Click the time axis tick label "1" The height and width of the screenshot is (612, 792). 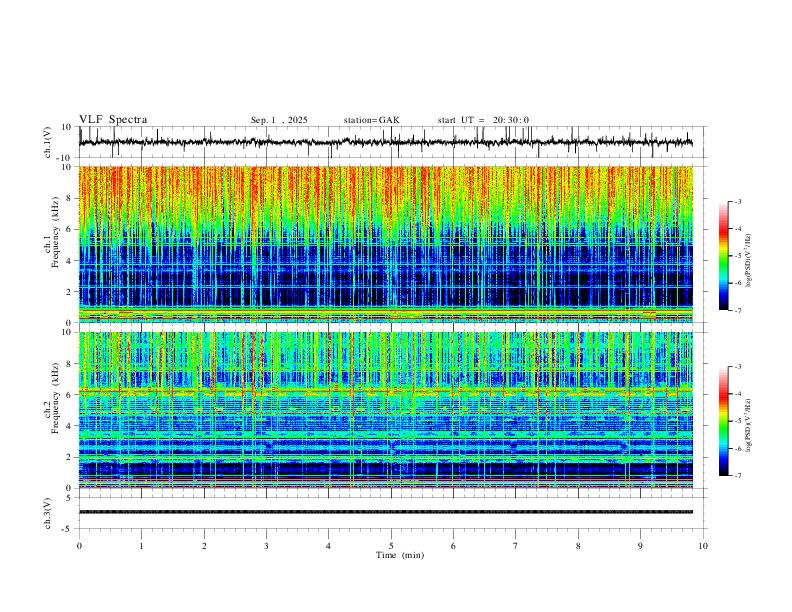[x=141, y=546]
